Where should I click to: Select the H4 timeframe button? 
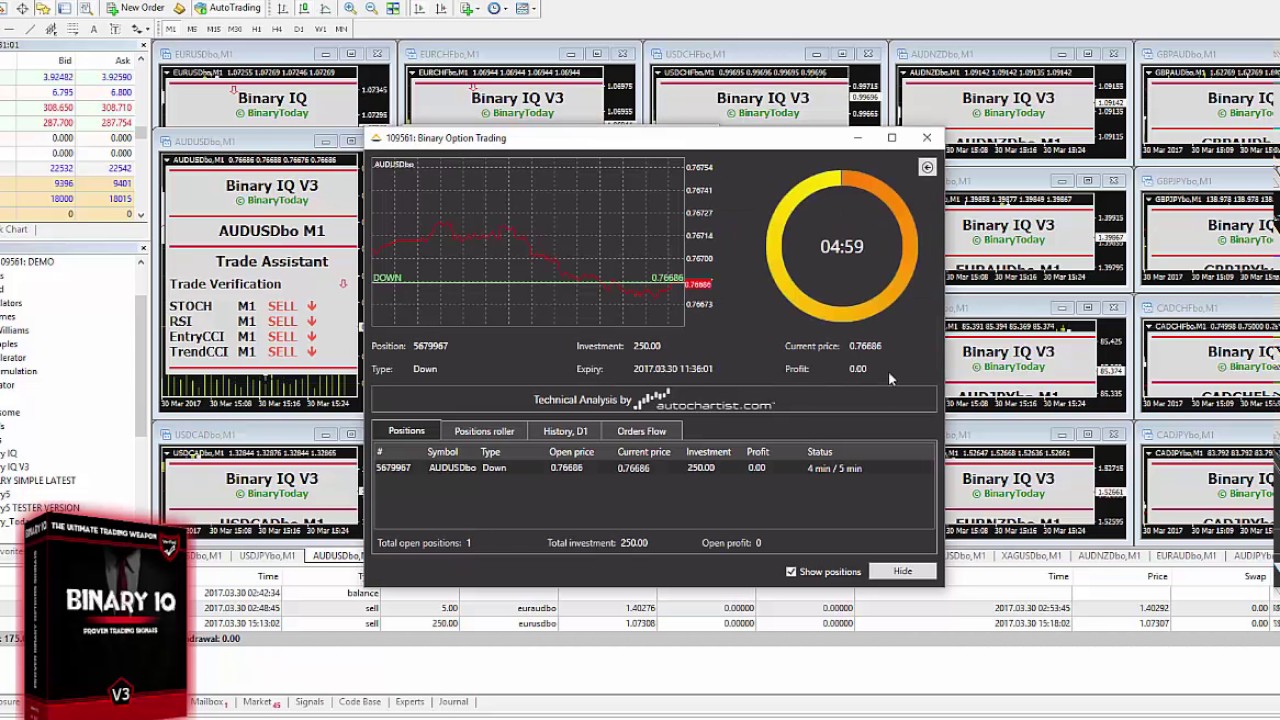click(x=277, y=29)
